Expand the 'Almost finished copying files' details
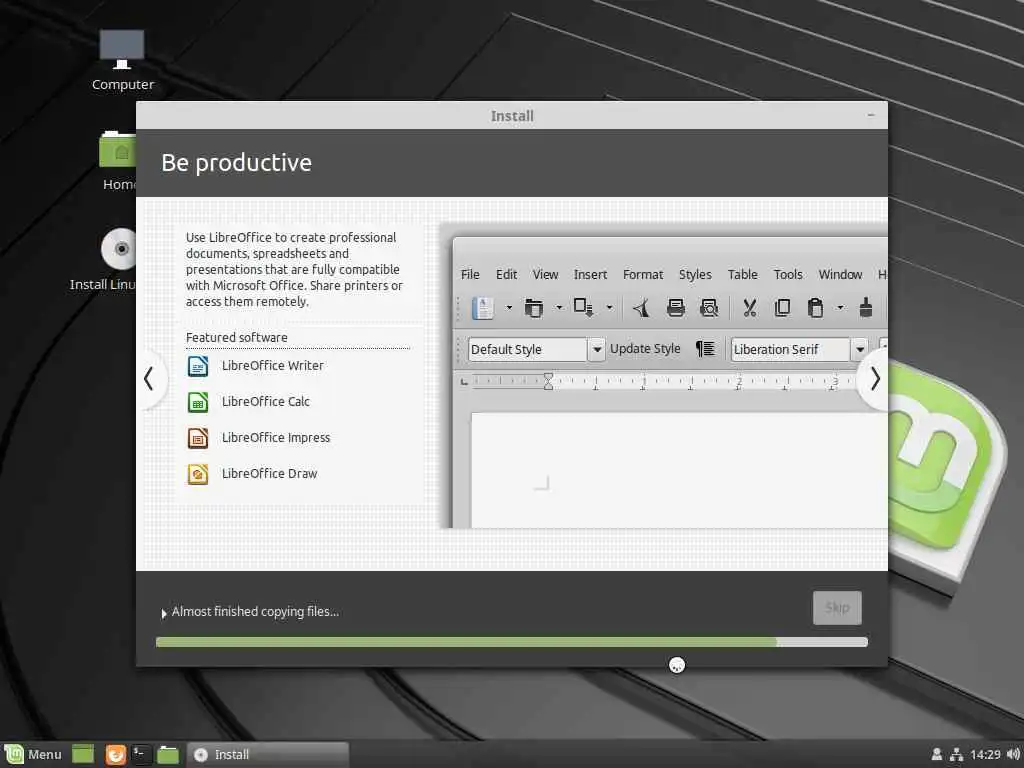The image size is (1024, 768). [164, 613]
